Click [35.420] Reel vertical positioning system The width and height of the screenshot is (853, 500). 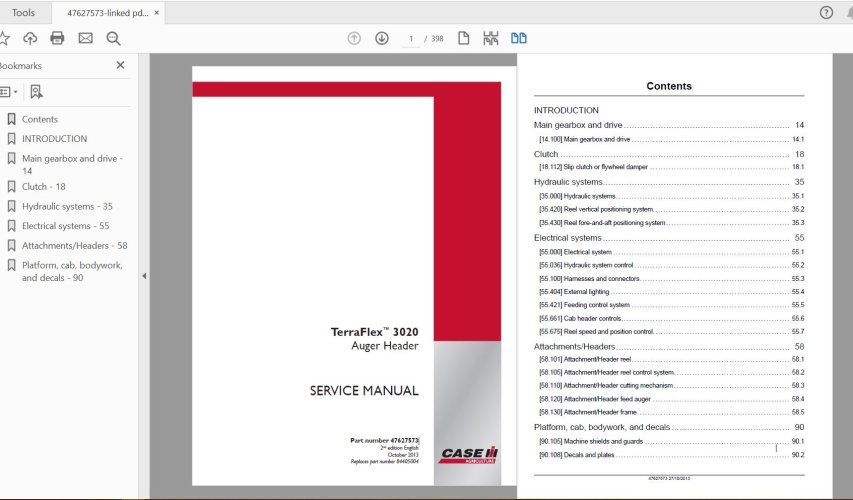tap(671, 209)
